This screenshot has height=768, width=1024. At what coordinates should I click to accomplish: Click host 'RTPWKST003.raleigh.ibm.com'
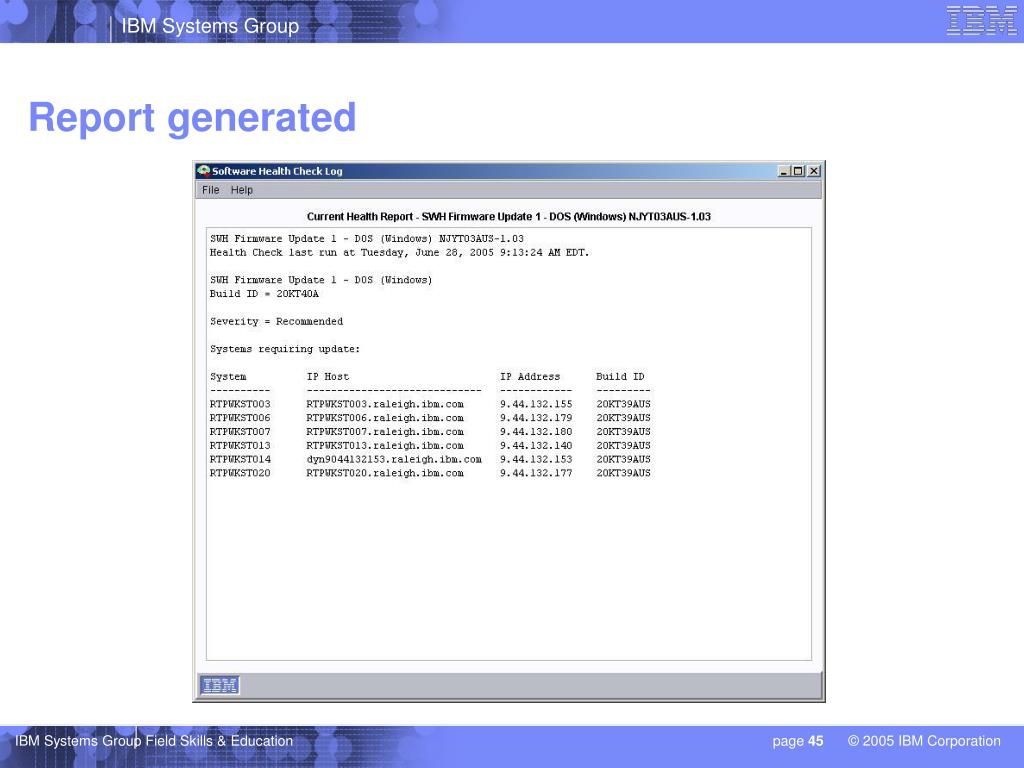(x=385, y=404)
